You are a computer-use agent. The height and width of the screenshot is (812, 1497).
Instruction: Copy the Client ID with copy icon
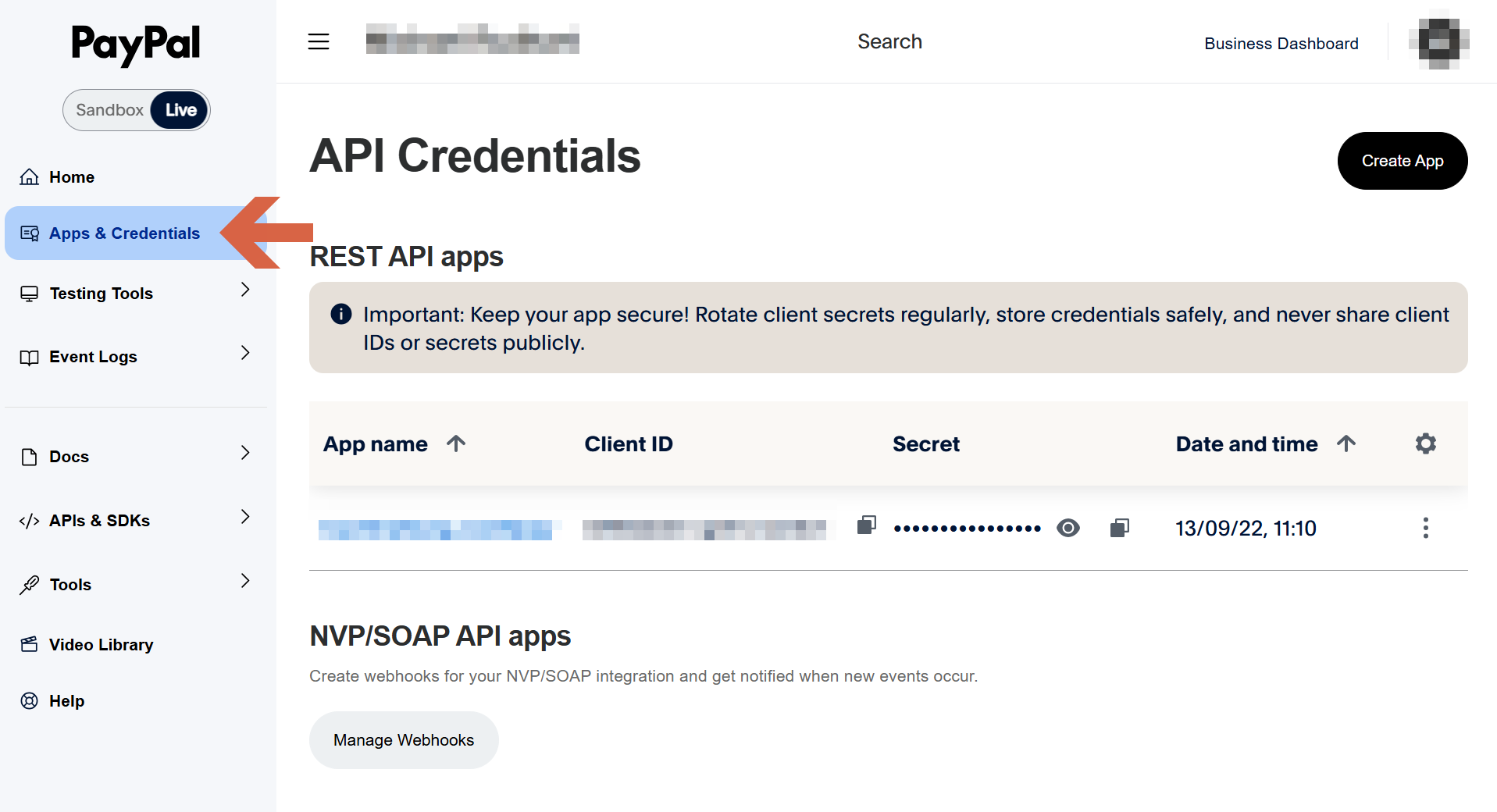click(x=866, y=525)
